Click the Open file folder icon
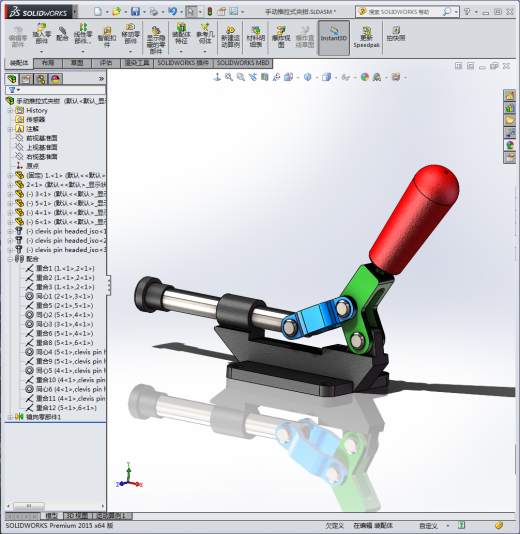The image size is (520, 534). pyautogui.click(x=116, y=12)
